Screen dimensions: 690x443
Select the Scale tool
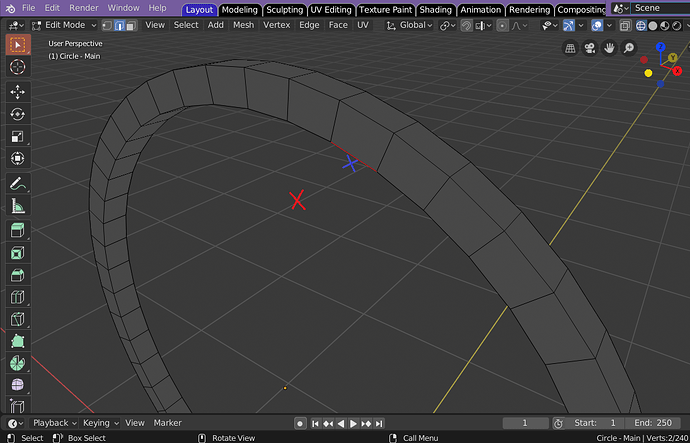click(18, 136)
